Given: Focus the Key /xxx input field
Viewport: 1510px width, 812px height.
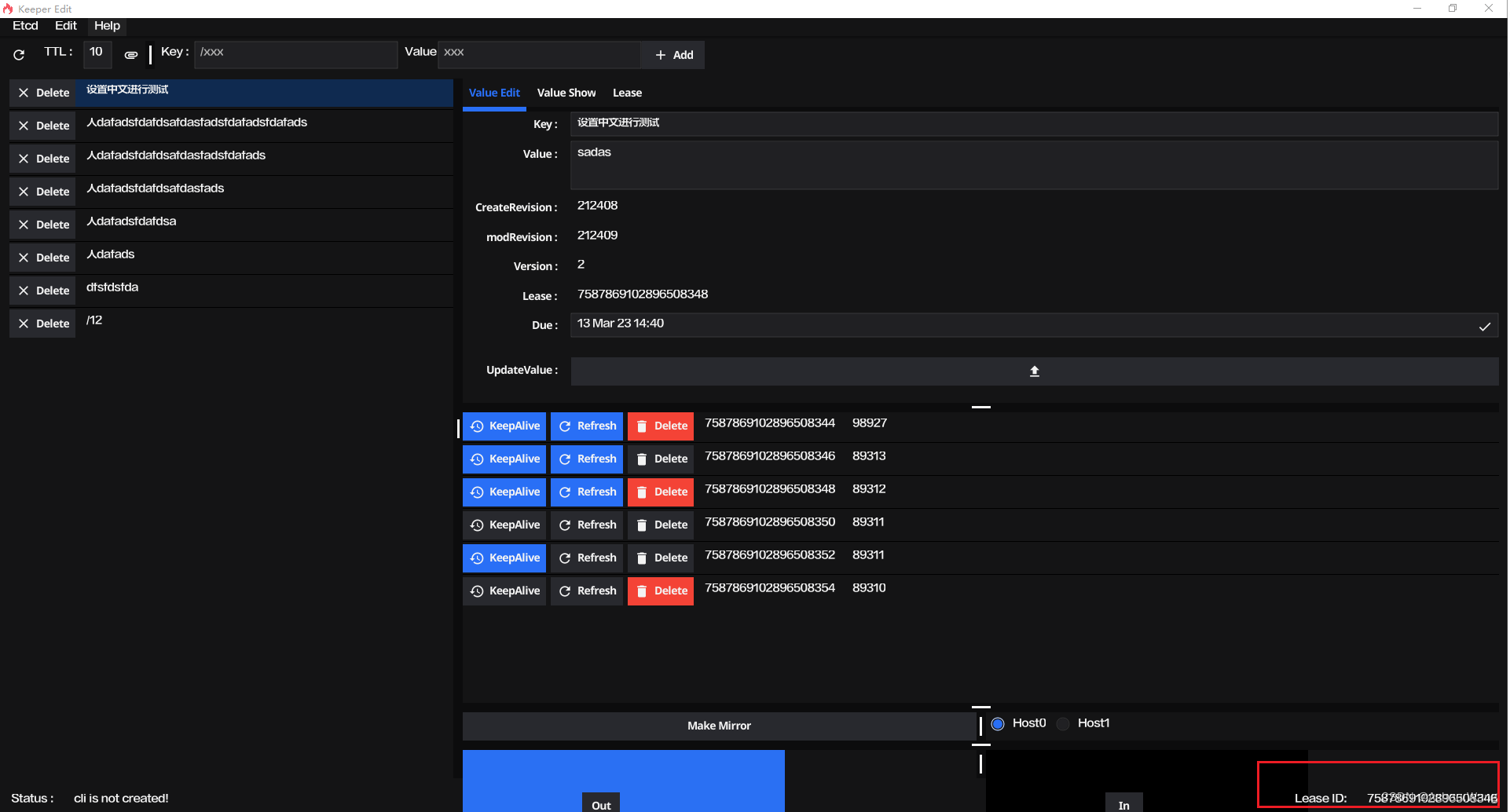Looking at the screenshot, I should (295, 54).
